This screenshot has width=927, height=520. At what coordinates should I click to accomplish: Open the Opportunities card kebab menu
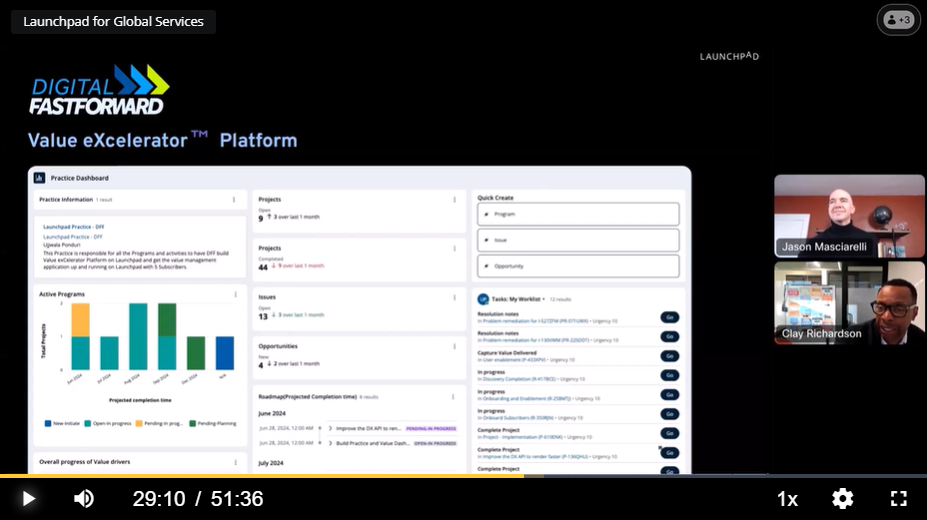[454, 347]
